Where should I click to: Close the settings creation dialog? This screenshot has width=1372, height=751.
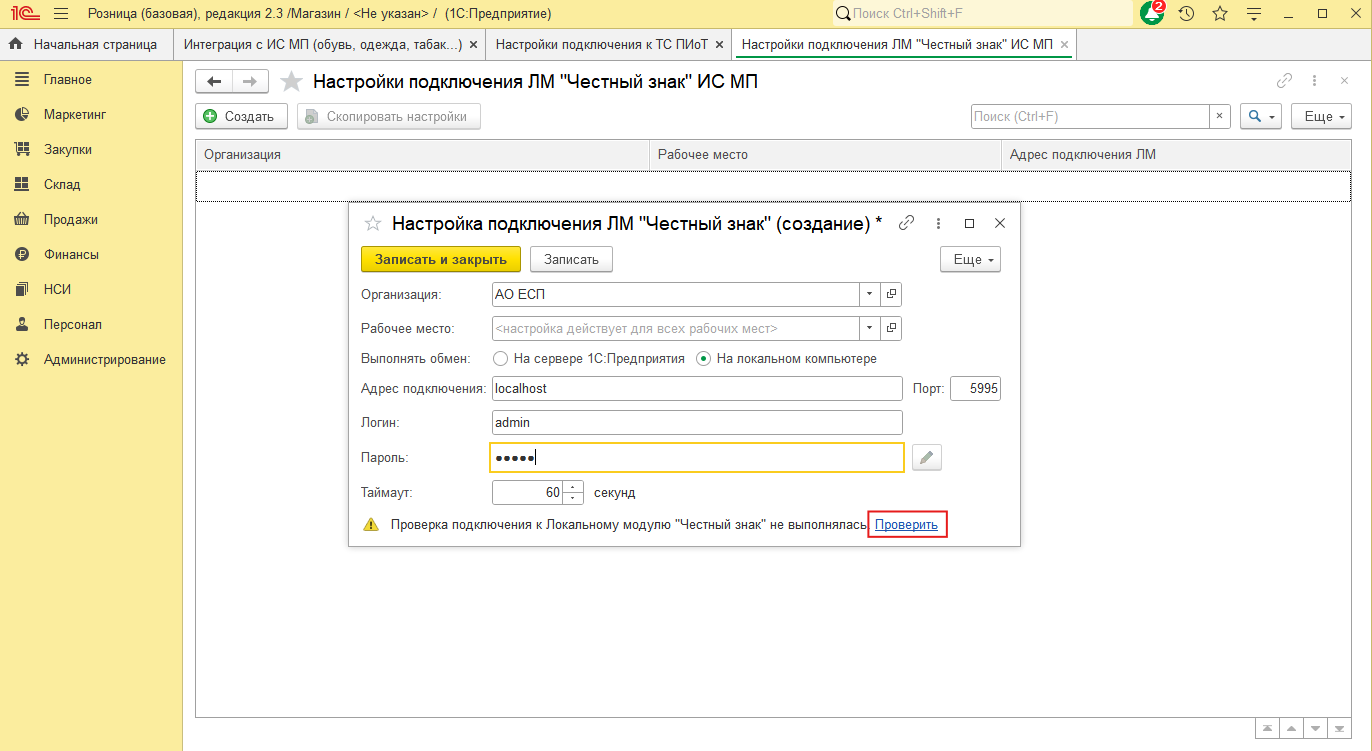coord(999,224)
